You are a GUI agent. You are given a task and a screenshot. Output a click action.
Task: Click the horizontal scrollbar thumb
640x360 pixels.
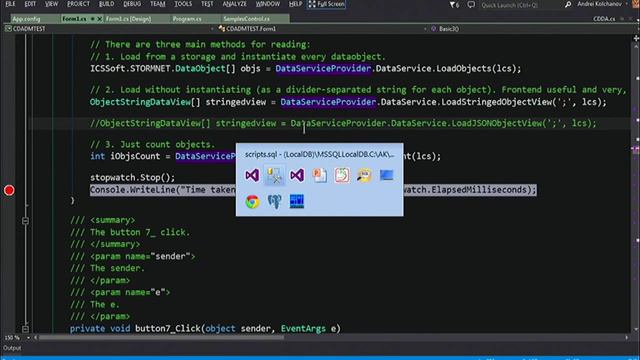click(162, 338)
